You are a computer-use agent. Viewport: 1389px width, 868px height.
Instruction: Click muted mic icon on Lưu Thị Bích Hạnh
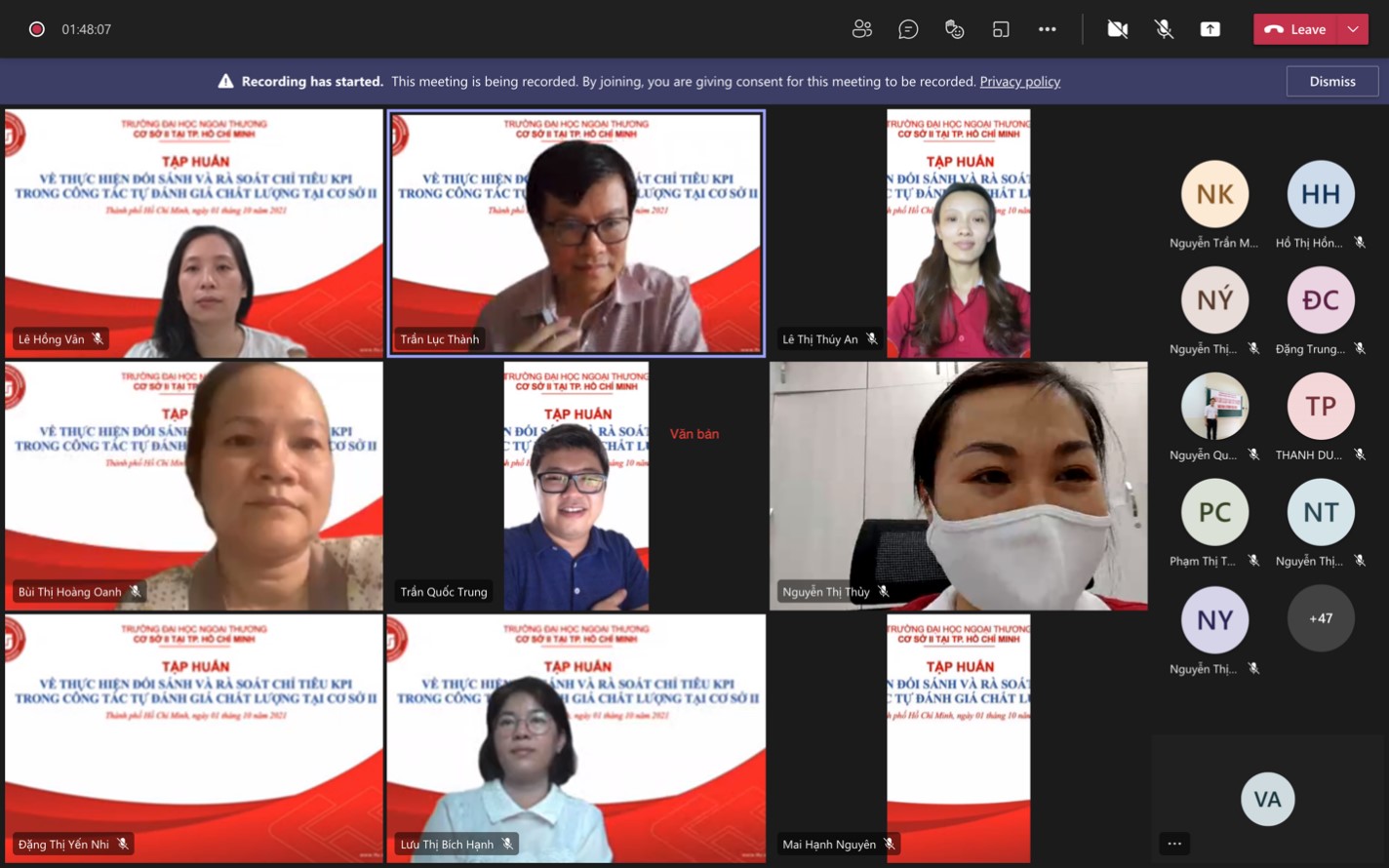point(507,845)
